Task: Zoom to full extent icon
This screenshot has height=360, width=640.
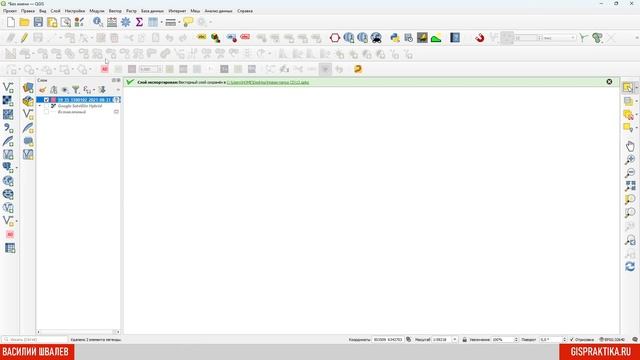Action: 630,186
